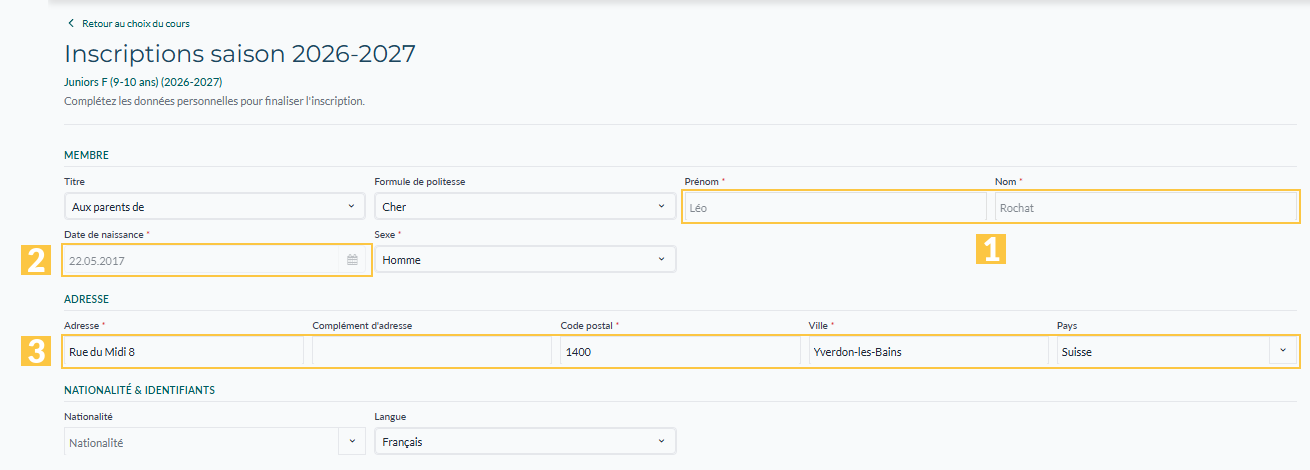Click the 'ADRESSE' section title
1310x470 pixels.
coord(86,299)
